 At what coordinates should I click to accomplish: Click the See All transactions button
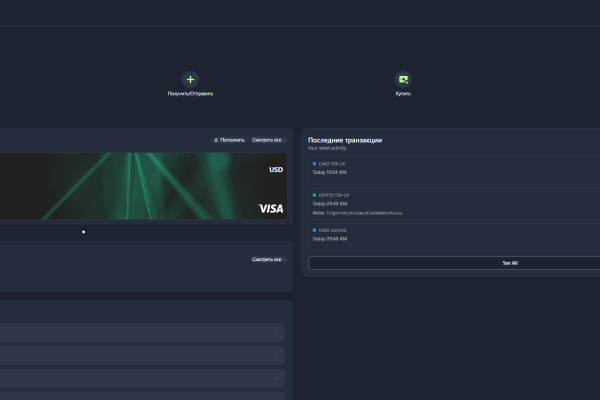(x=454, y=263)
